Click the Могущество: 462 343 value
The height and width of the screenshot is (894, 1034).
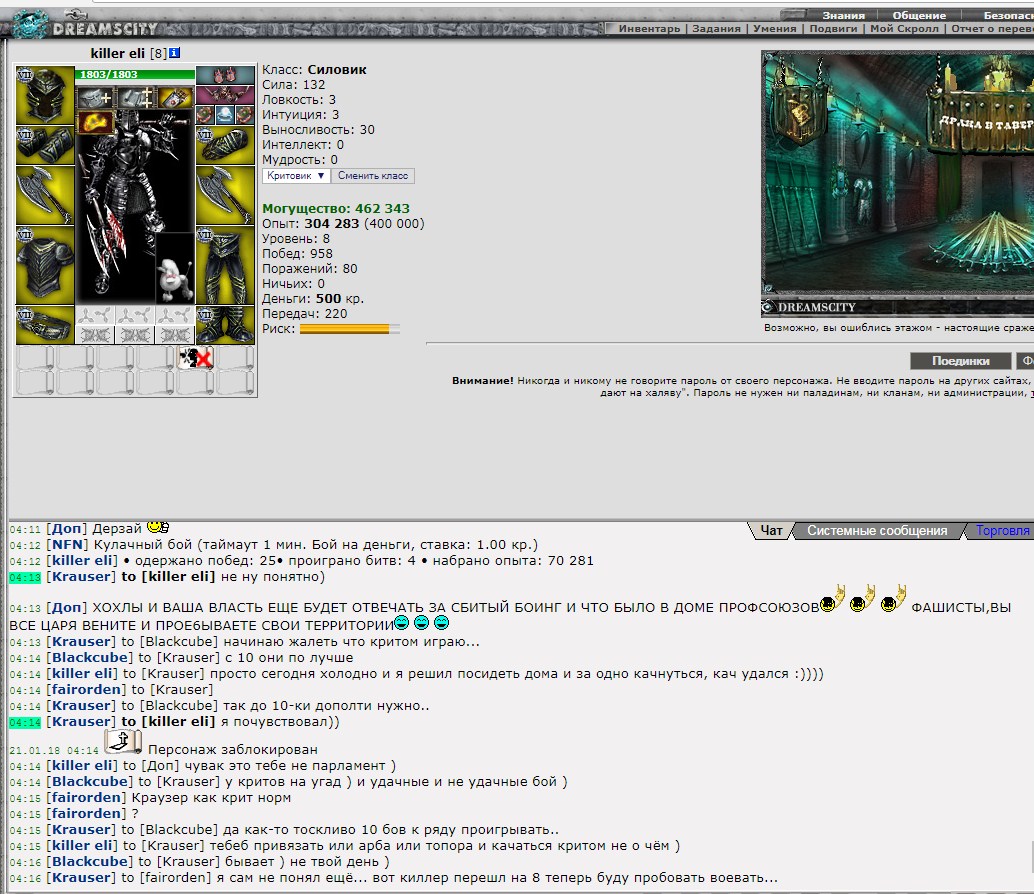336,208
